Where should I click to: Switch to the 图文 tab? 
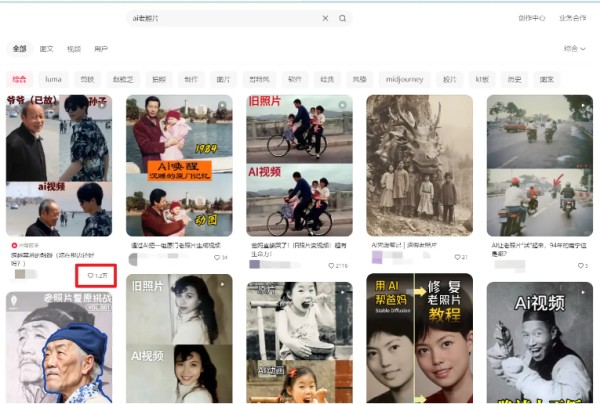click(47, 49)
